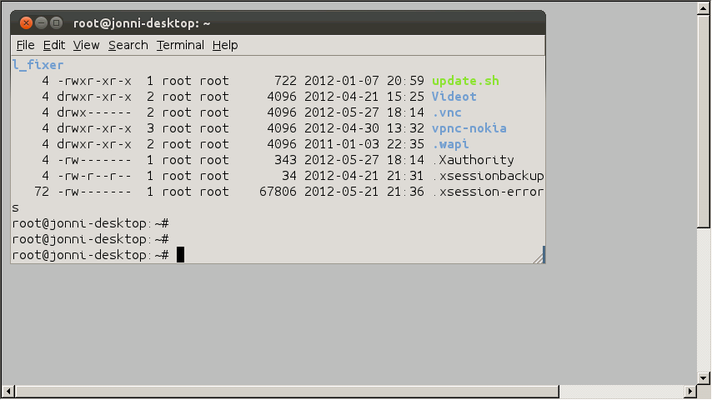
Task: Maximize the terminal window
Action: [56, 23]
